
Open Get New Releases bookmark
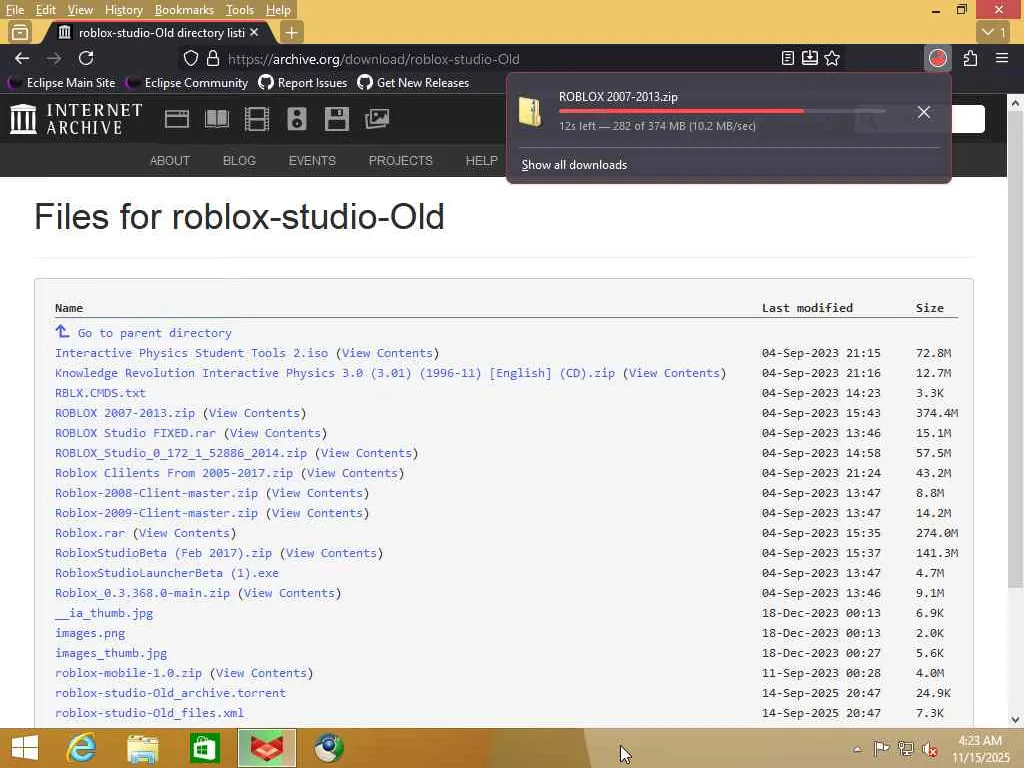[413, 83]
